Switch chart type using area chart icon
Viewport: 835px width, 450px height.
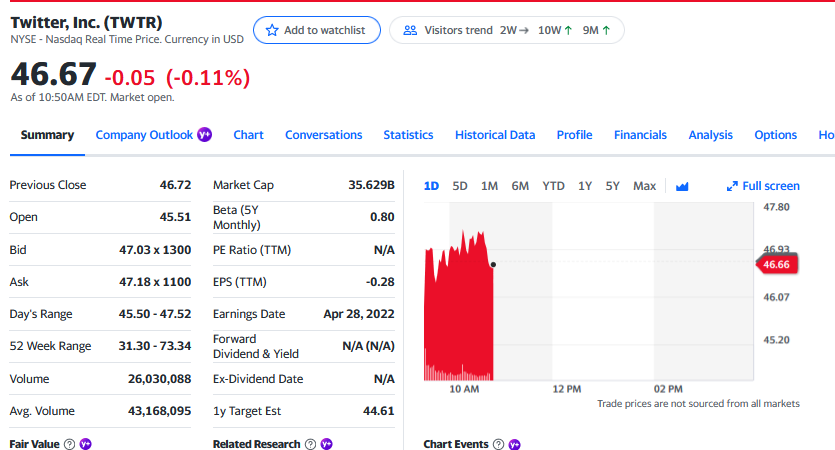[x=682, y=186]
